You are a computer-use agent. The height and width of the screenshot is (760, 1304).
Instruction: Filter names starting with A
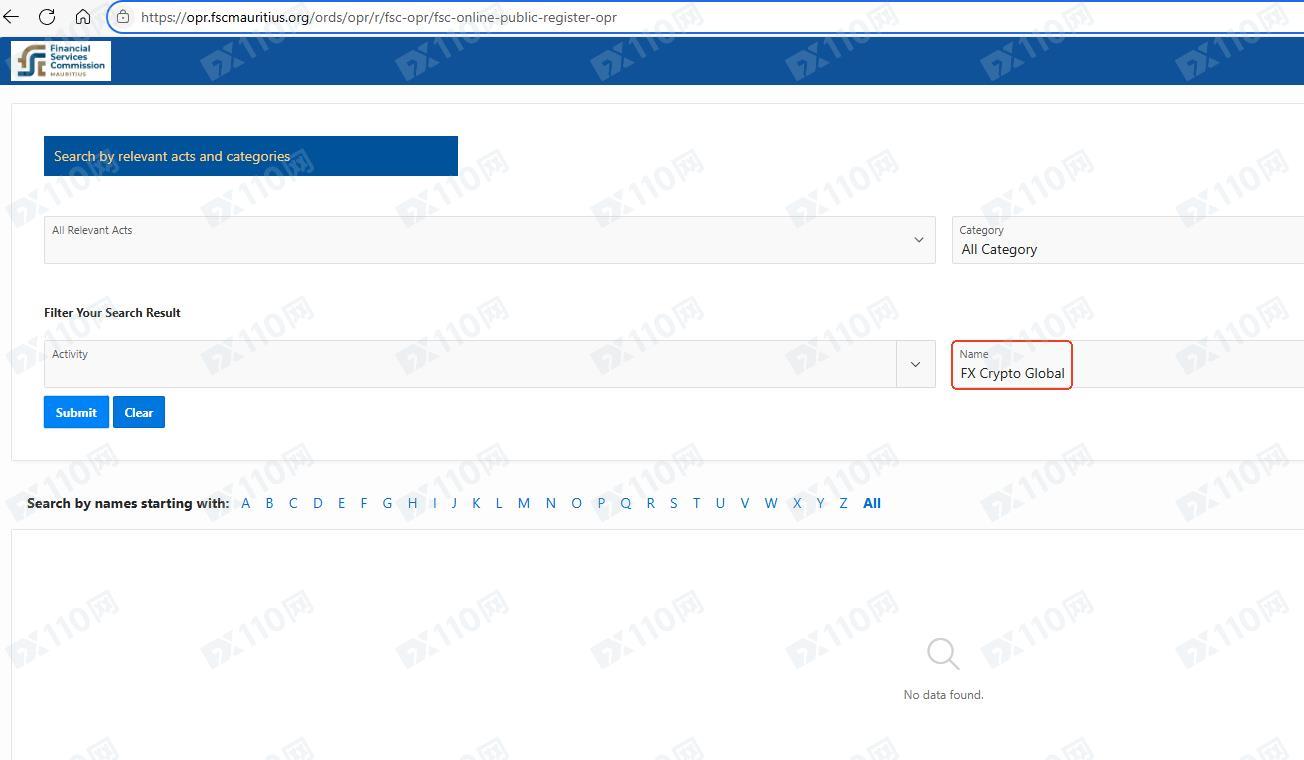246,503
